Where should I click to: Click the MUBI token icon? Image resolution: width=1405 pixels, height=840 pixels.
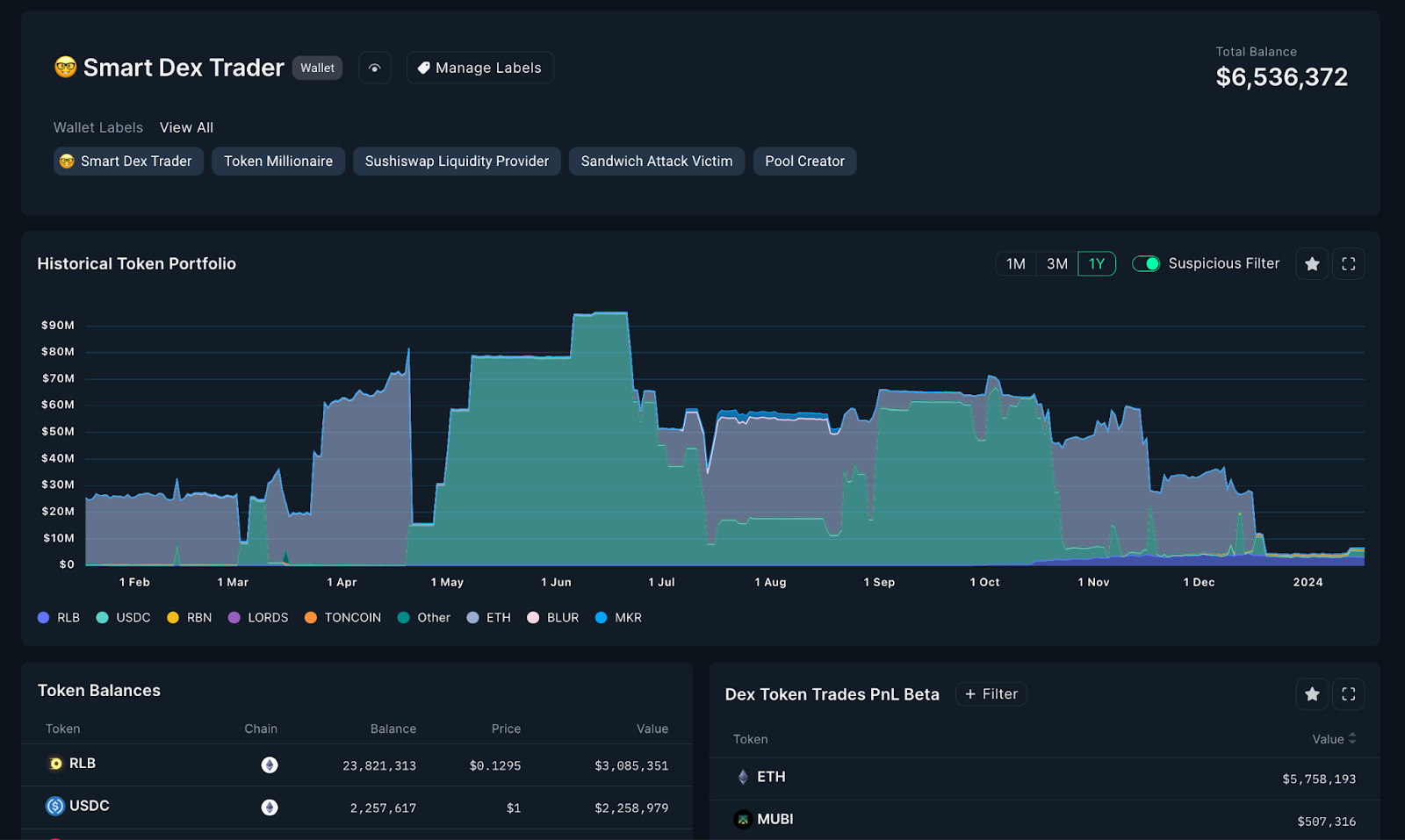point(743,819)
